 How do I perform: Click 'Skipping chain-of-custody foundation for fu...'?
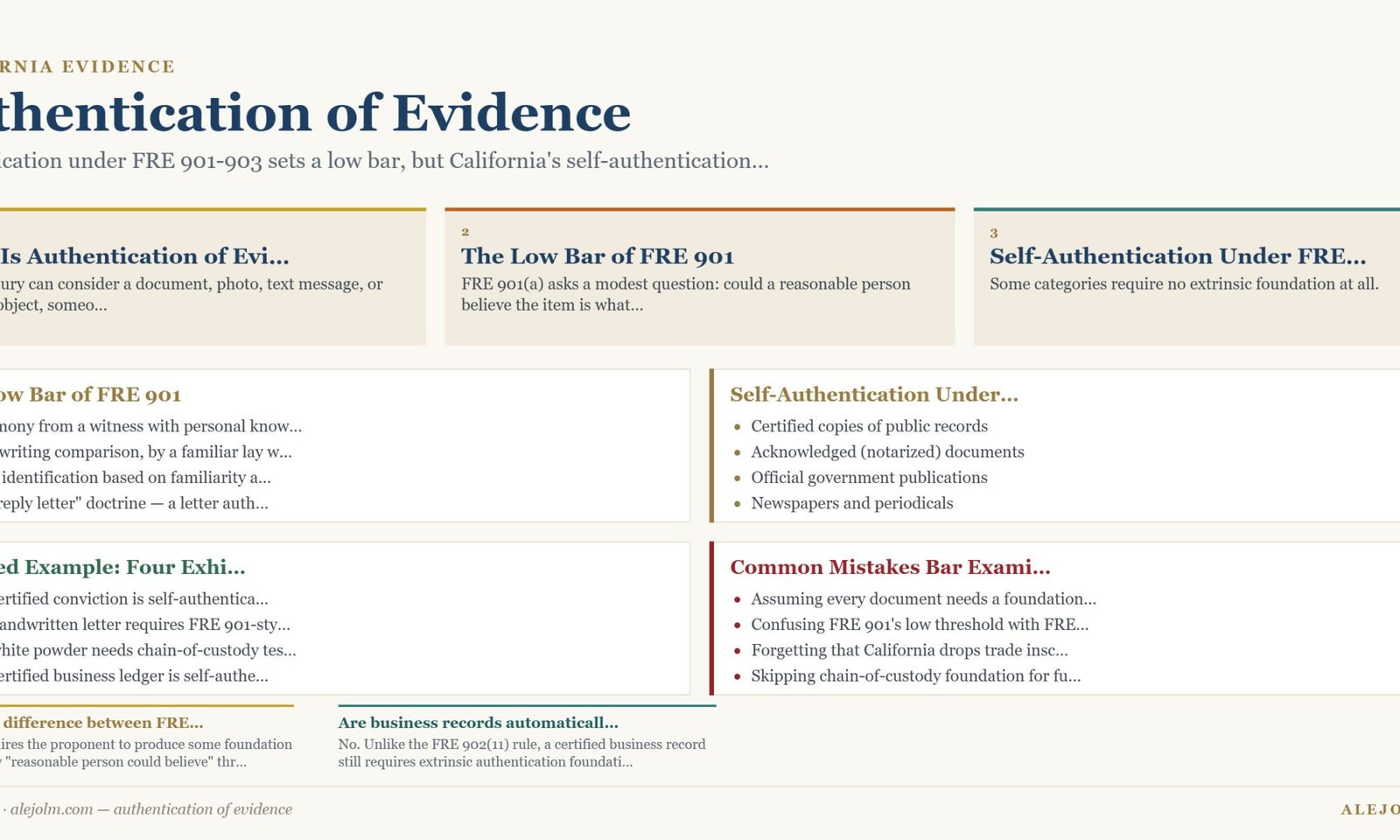click(x=915, y=675)
